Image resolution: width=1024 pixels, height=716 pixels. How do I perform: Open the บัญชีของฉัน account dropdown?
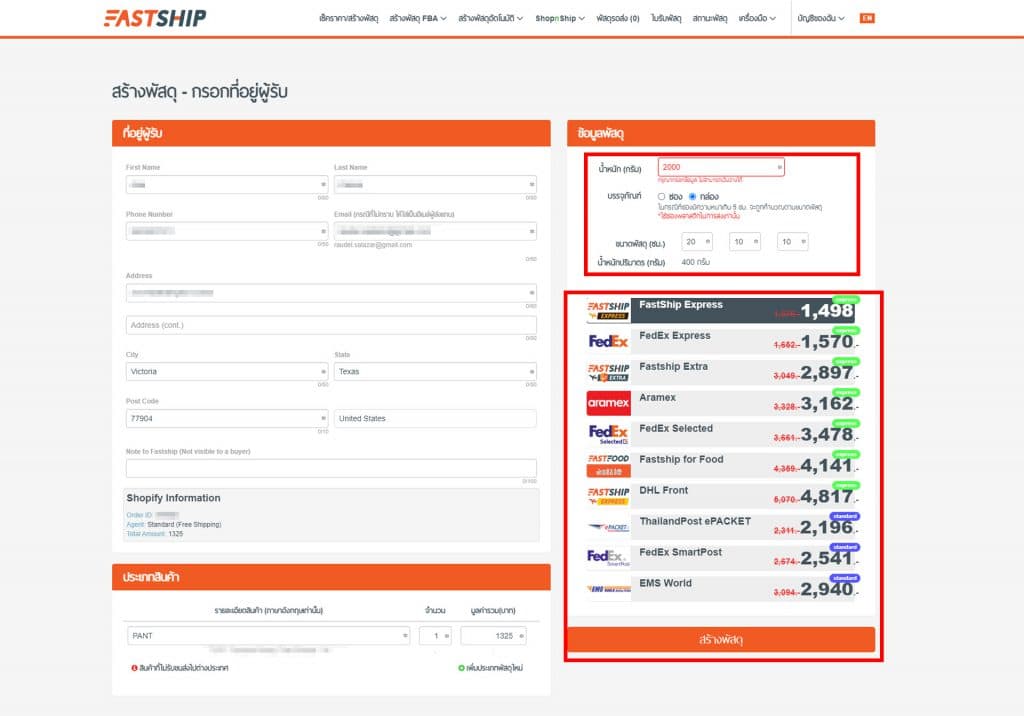820,18
